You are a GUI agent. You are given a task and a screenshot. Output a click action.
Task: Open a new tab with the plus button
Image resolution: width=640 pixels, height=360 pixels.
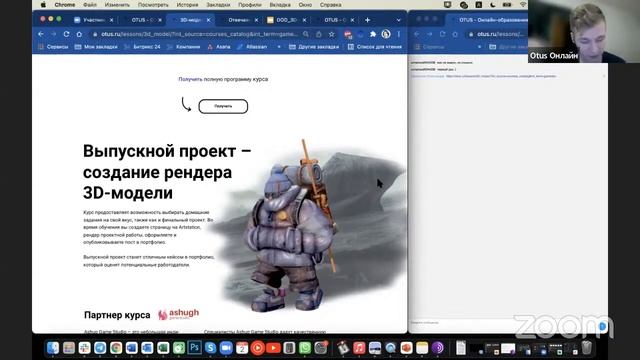367,20
